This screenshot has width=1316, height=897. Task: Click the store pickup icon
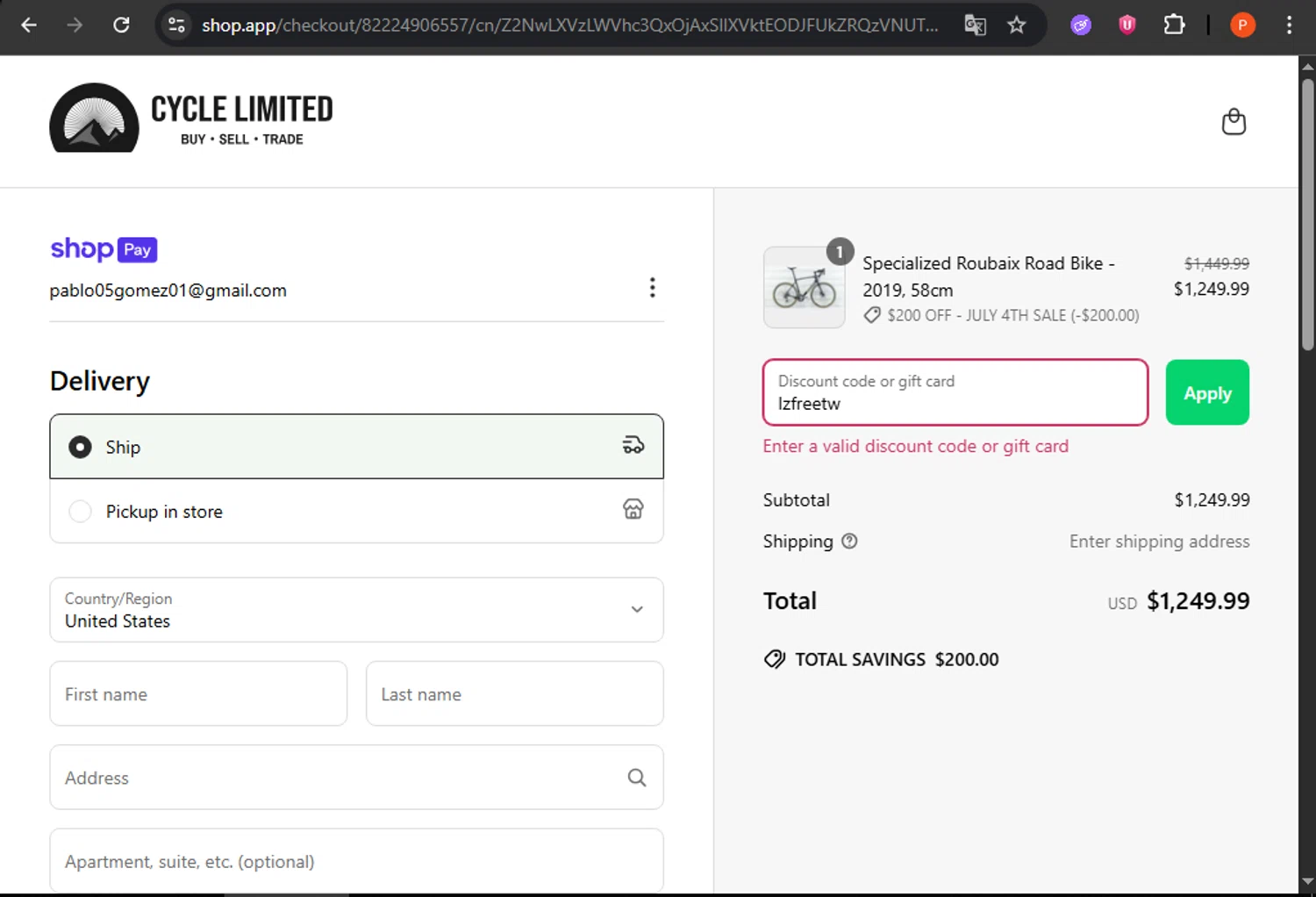[633, 509]
